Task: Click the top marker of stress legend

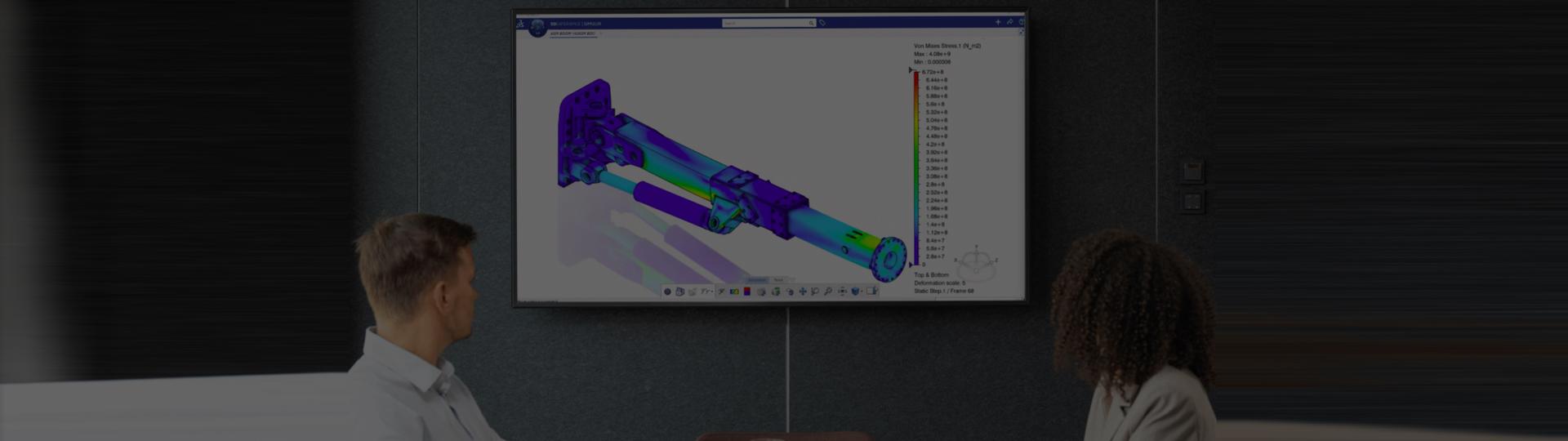Action: pyautogui.click(x=911, y=71)
